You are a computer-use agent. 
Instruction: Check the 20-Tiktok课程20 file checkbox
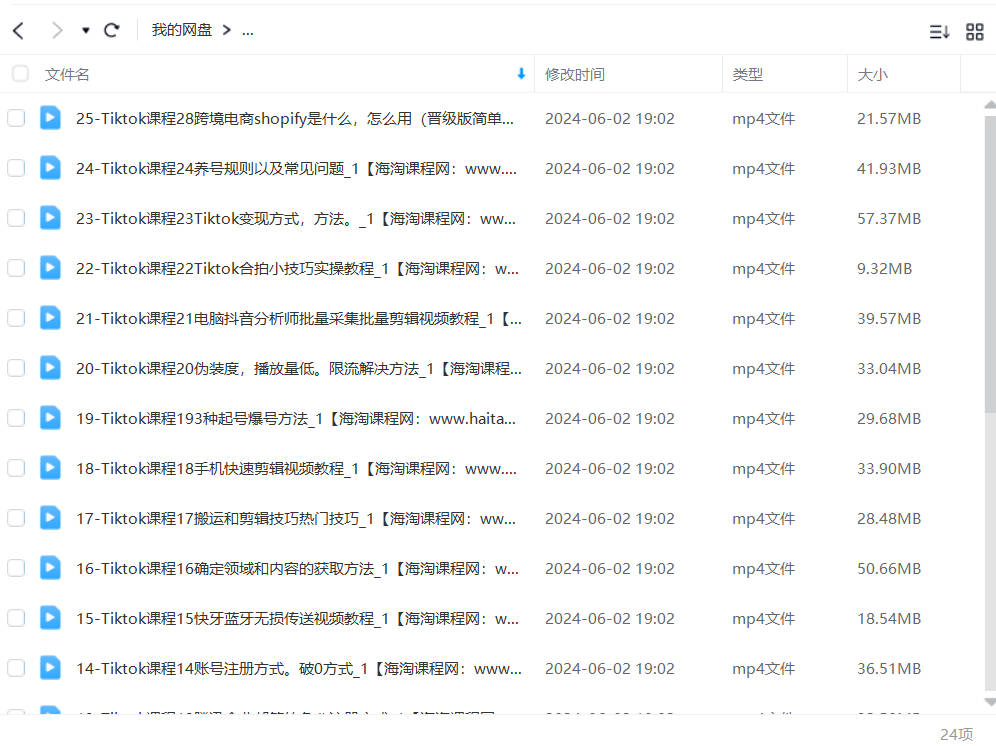pyautogui.click(x=16, y=369)
